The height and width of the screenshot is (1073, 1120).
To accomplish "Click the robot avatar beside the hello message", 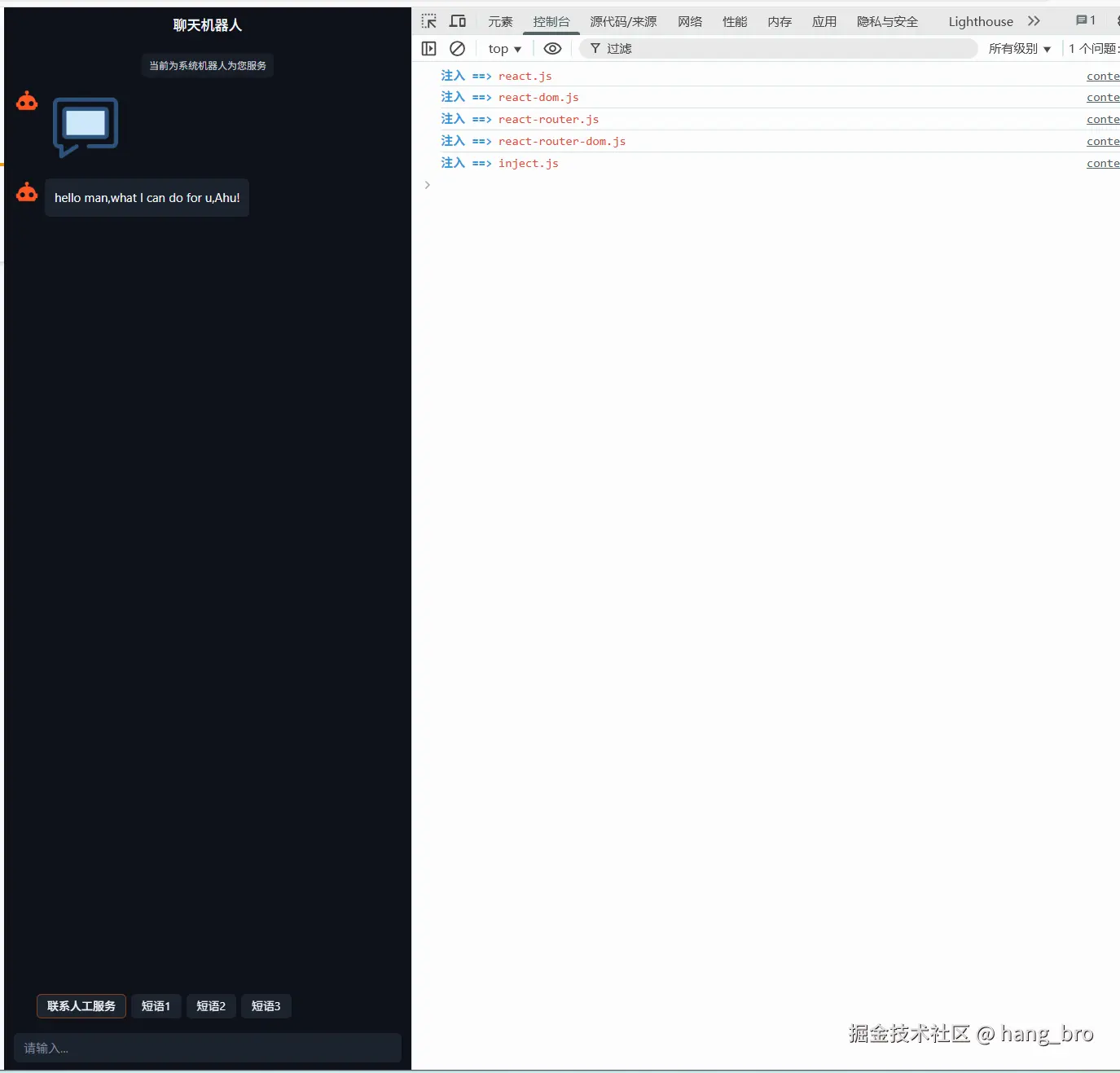I will [x=27, y=192].
